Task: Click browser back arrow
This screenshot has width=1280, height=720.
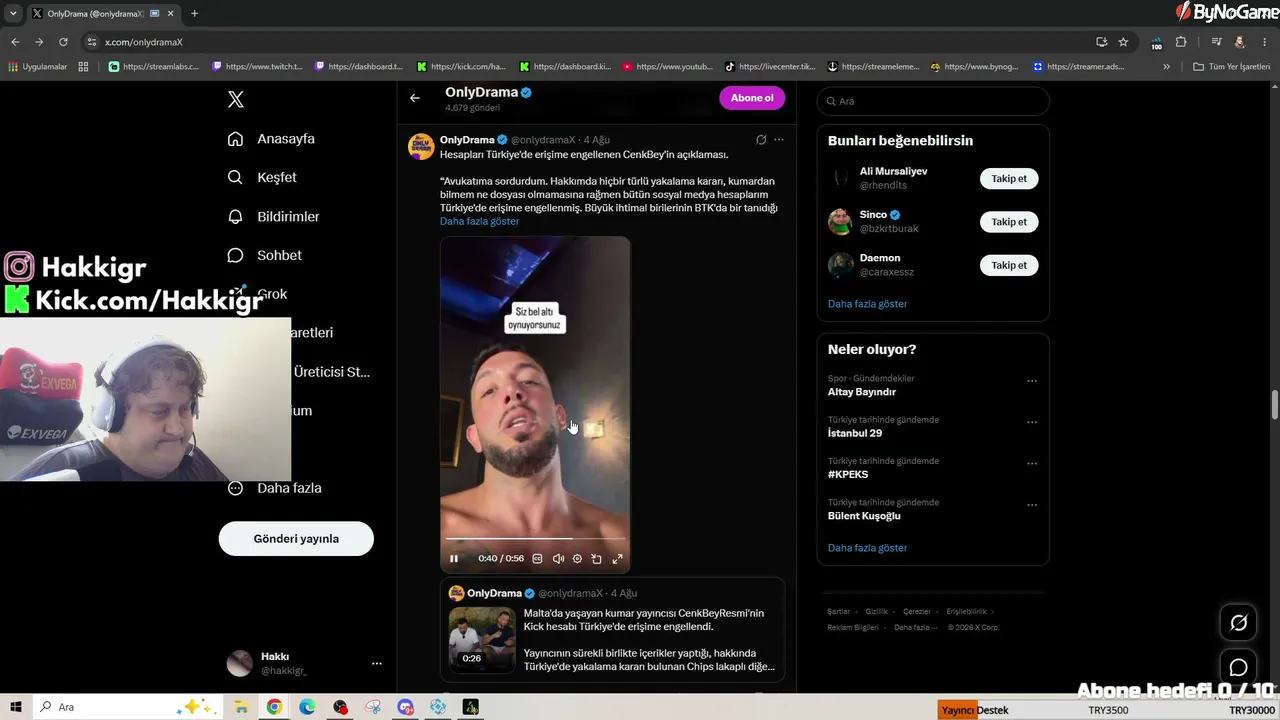Action: [15, 42]
